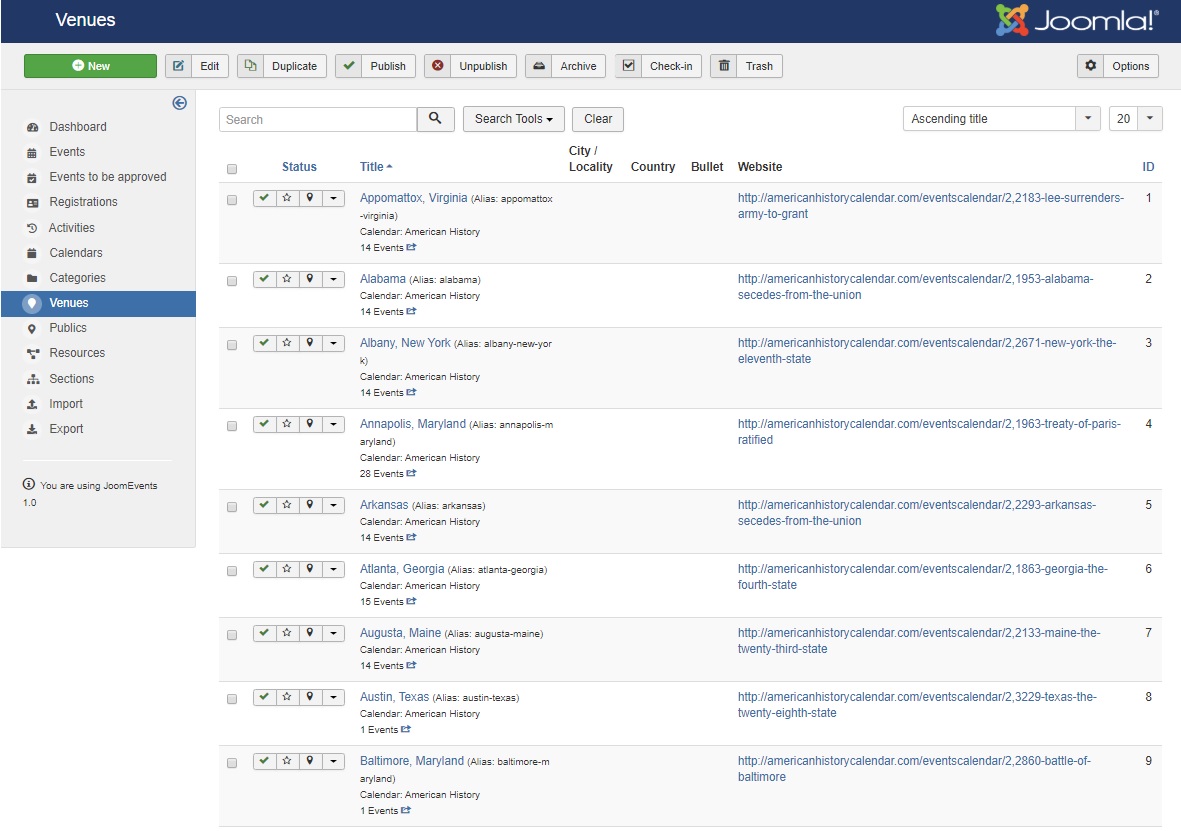
Task: Sort the list by ID column
Action: tap(1148, 167)
